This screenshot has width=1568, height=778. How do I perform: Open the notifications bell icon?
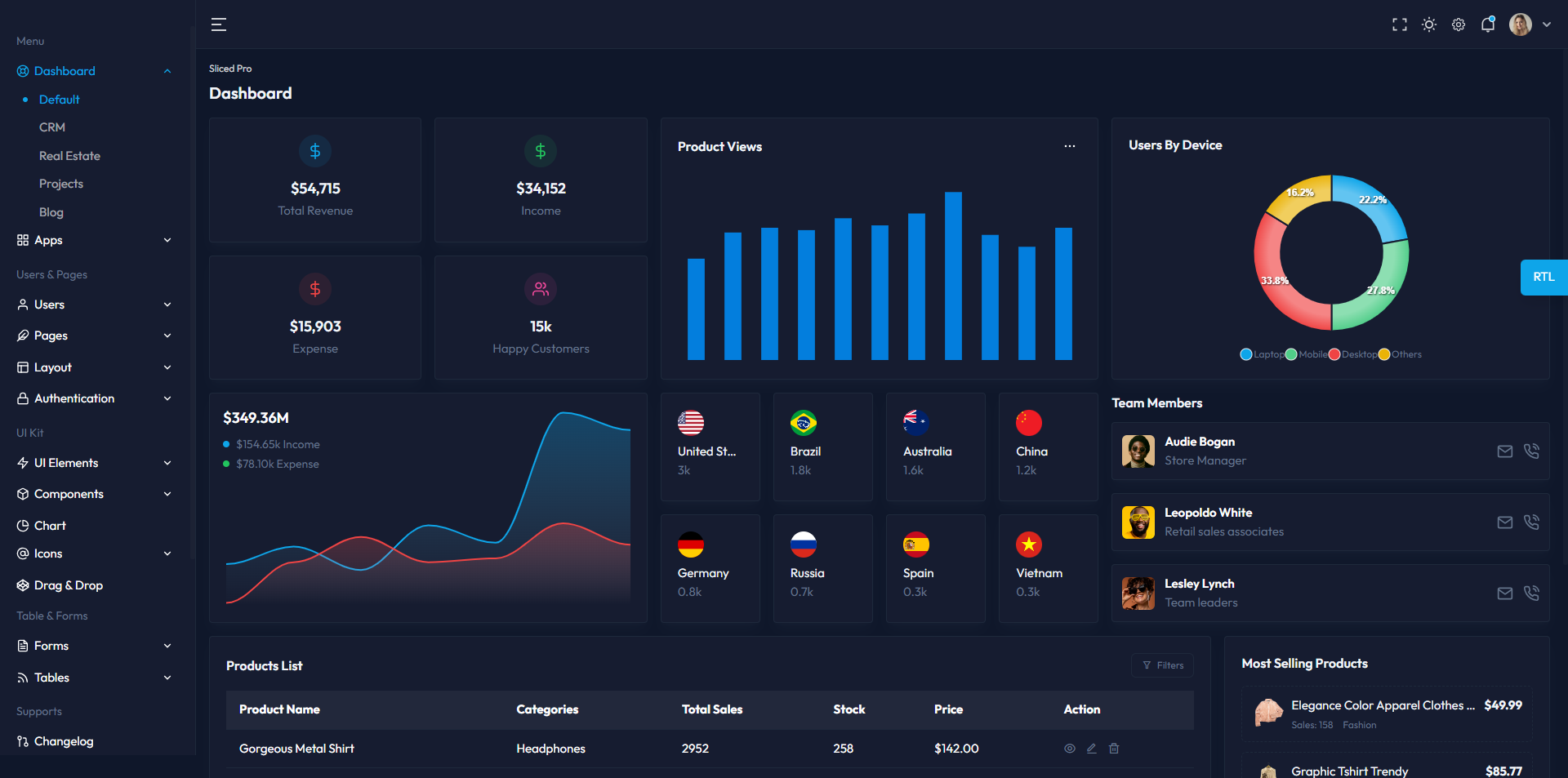1487,24
